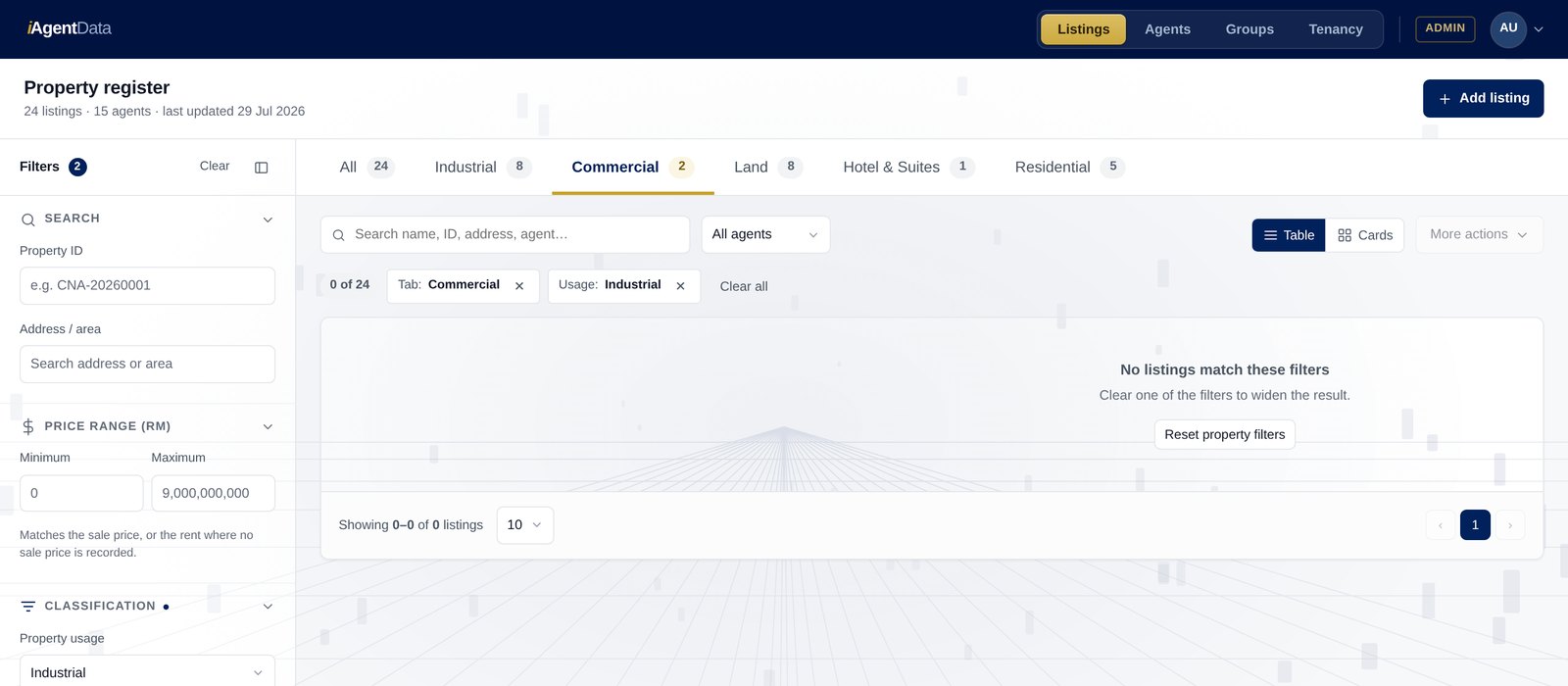Collapse the Search filter section
Viewport: 1568px width, 686px height.
(x=268, y=220)
